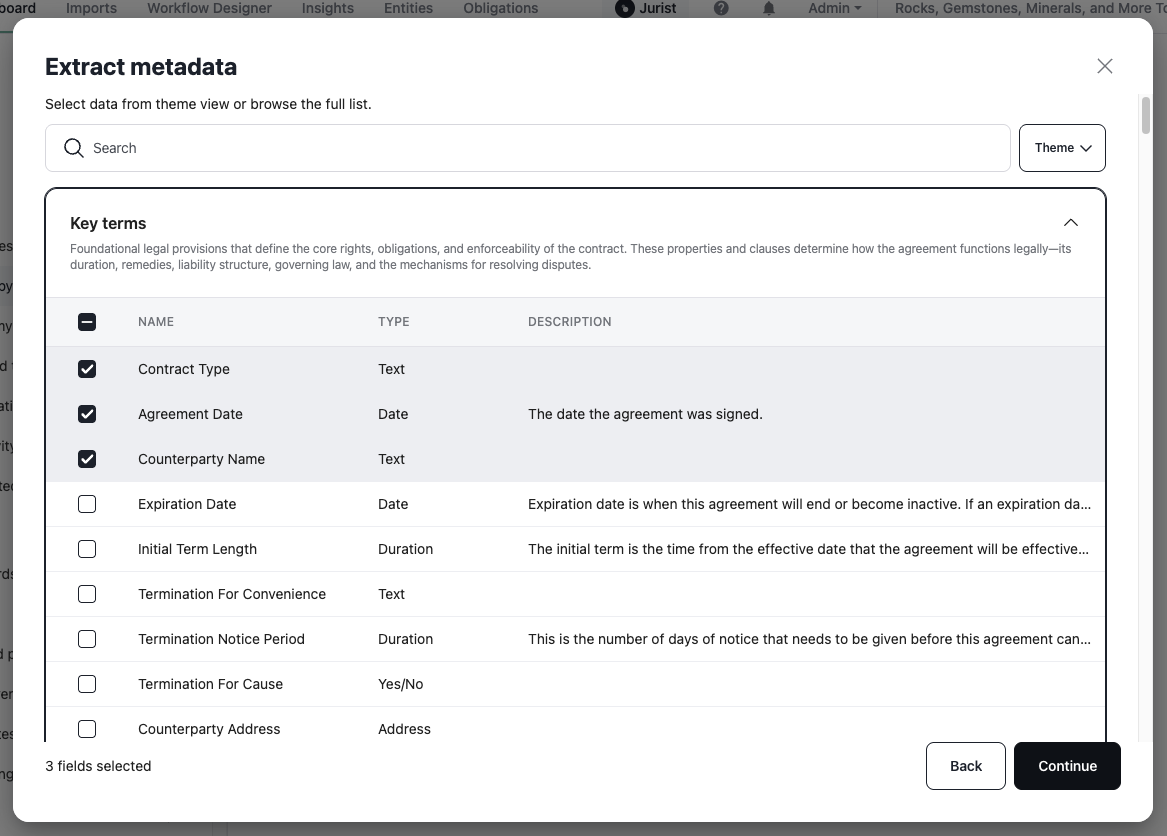Click the NAME column header
This screenshot has height=836, width=1167.
click(156, 322)
